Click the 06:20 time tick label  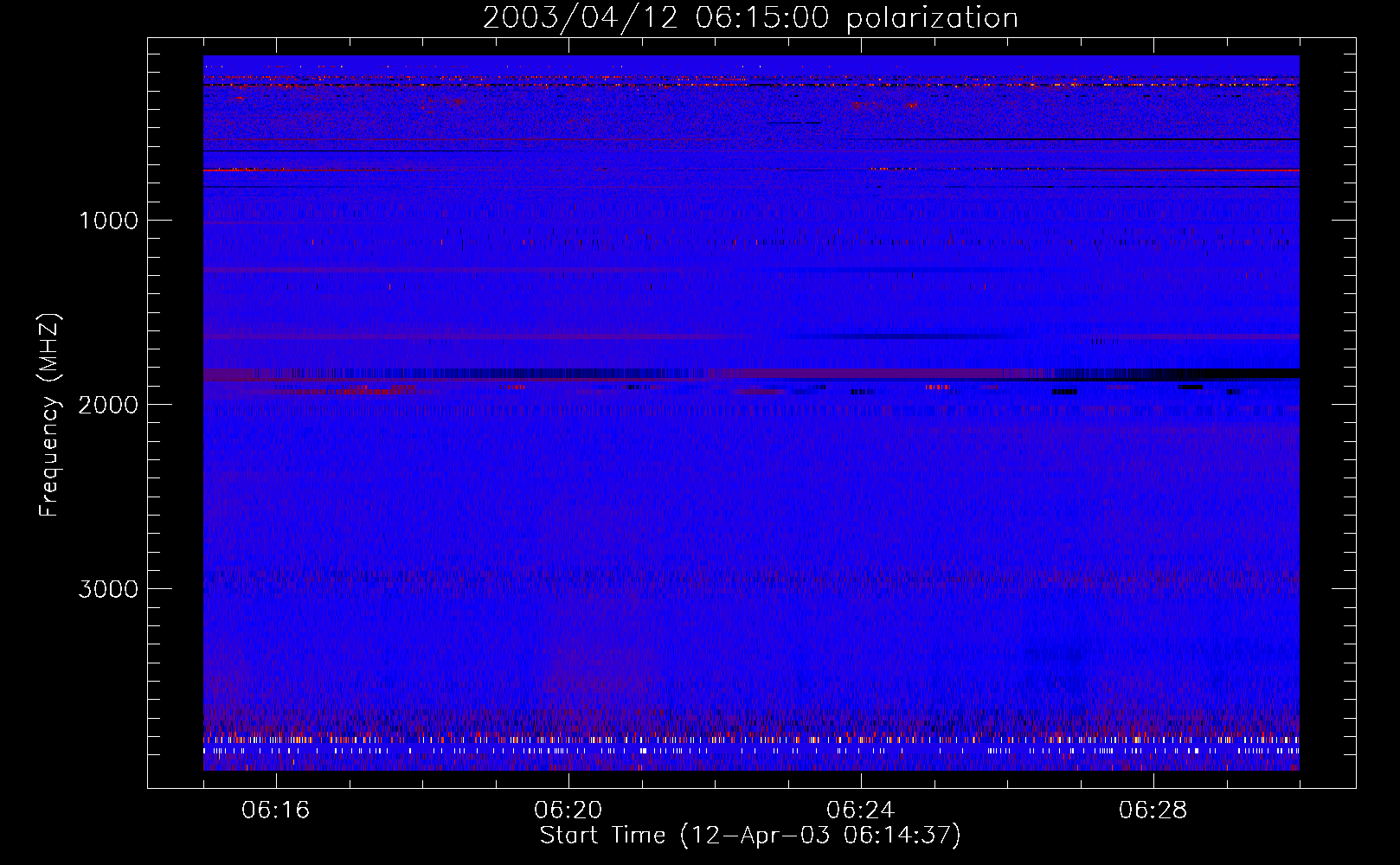click(568, 811)
